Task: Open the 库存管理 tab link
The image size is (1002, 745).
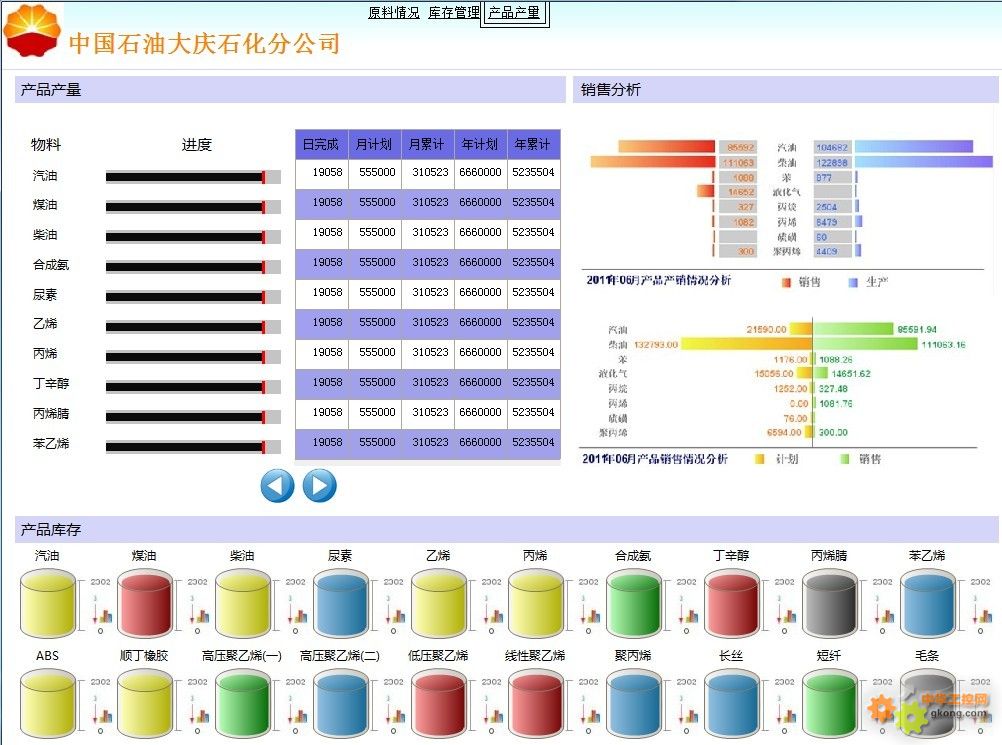Action: pos(454,12)
